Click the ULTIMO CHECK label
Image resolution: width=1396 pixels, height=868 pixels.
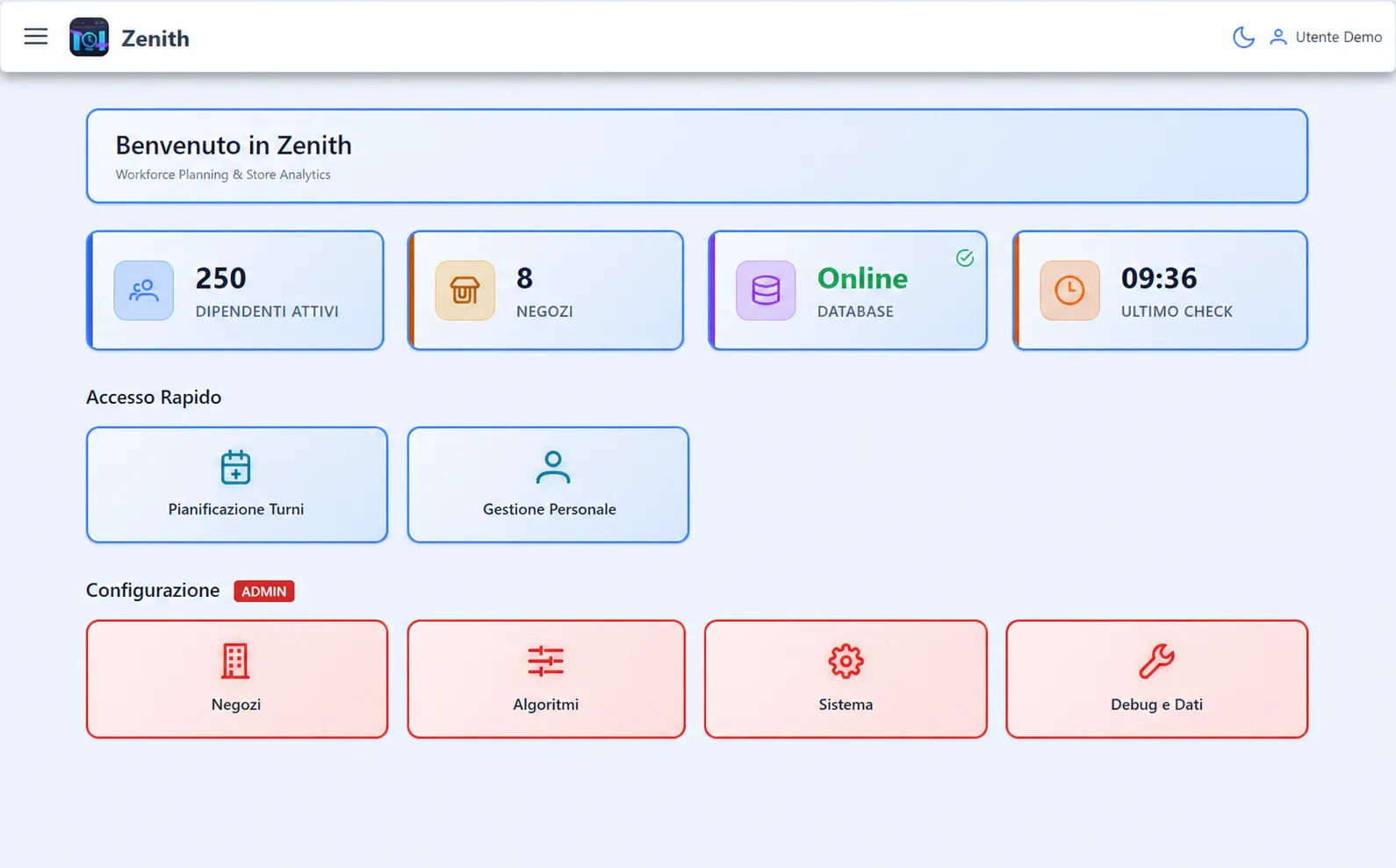click(1177, 312)
